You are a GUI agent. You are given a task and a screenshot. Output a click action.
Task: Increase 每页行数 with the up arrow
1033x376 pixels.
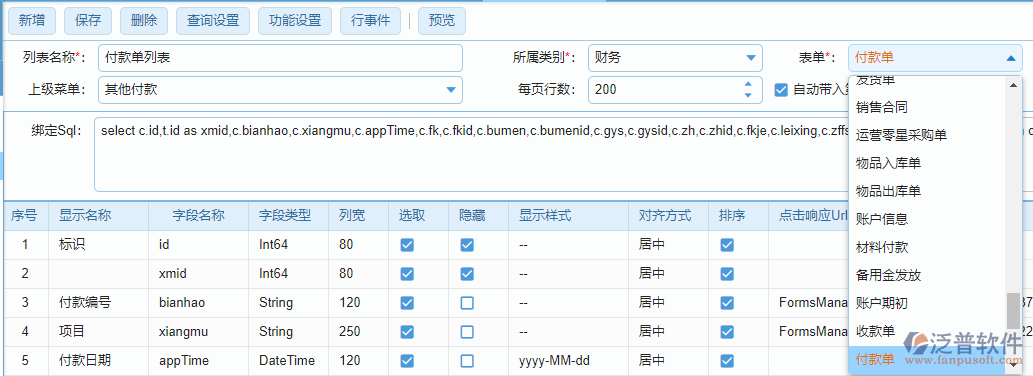tap(748, 84)
